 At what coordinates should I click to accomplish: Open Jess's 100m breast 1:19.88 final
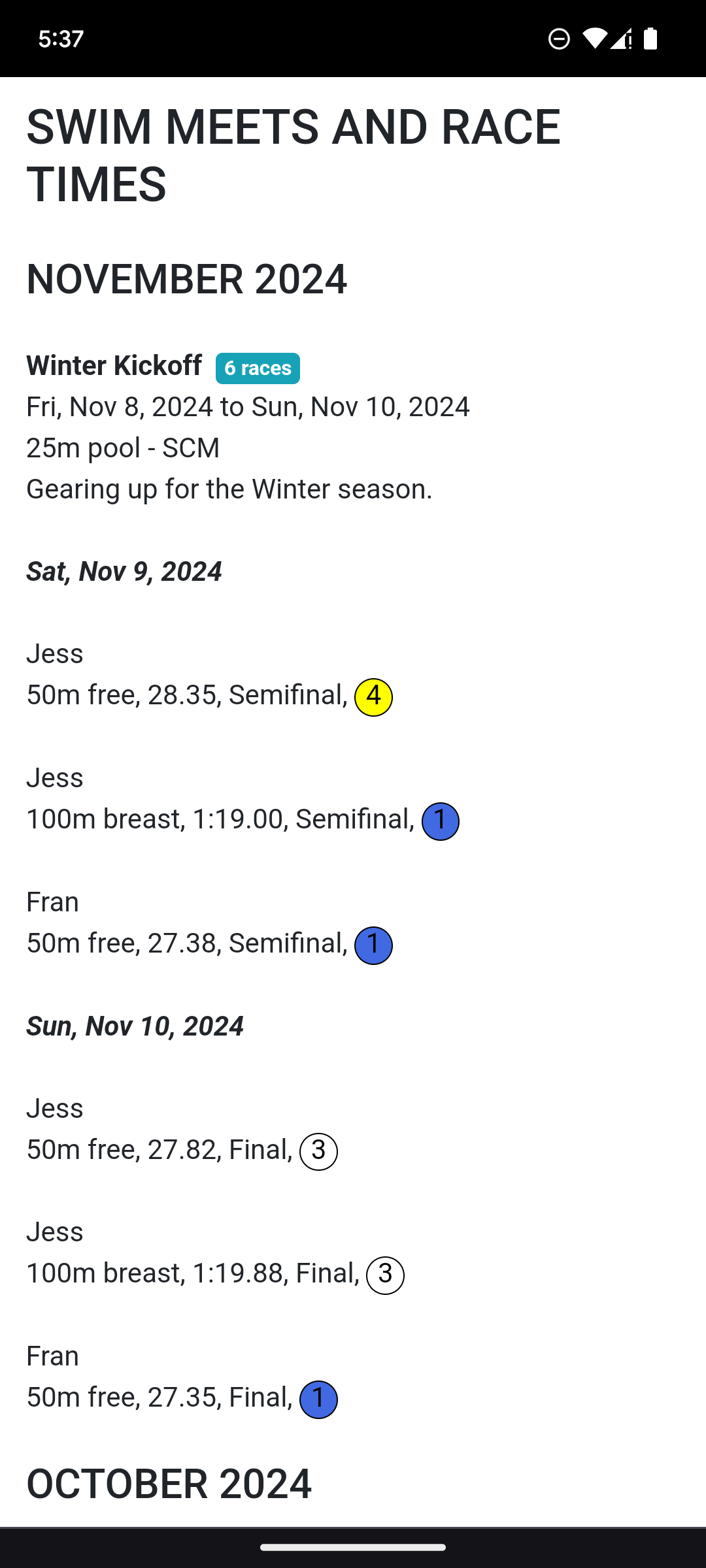[x=192, y=1273]
